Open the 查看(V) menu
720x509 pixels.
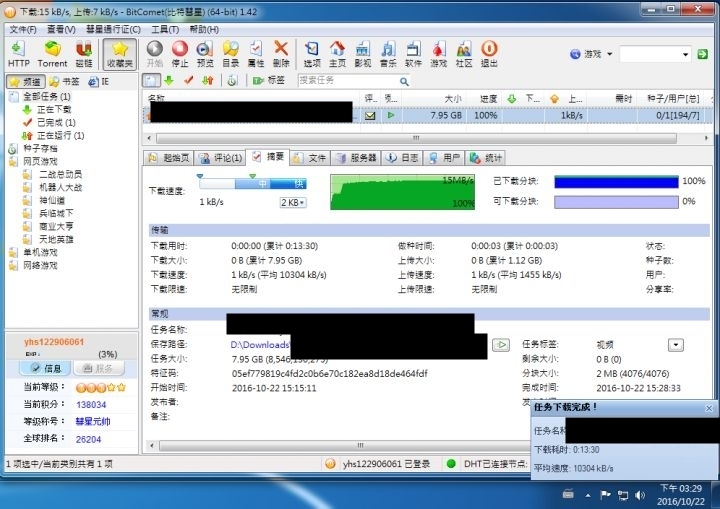(61, 29)
